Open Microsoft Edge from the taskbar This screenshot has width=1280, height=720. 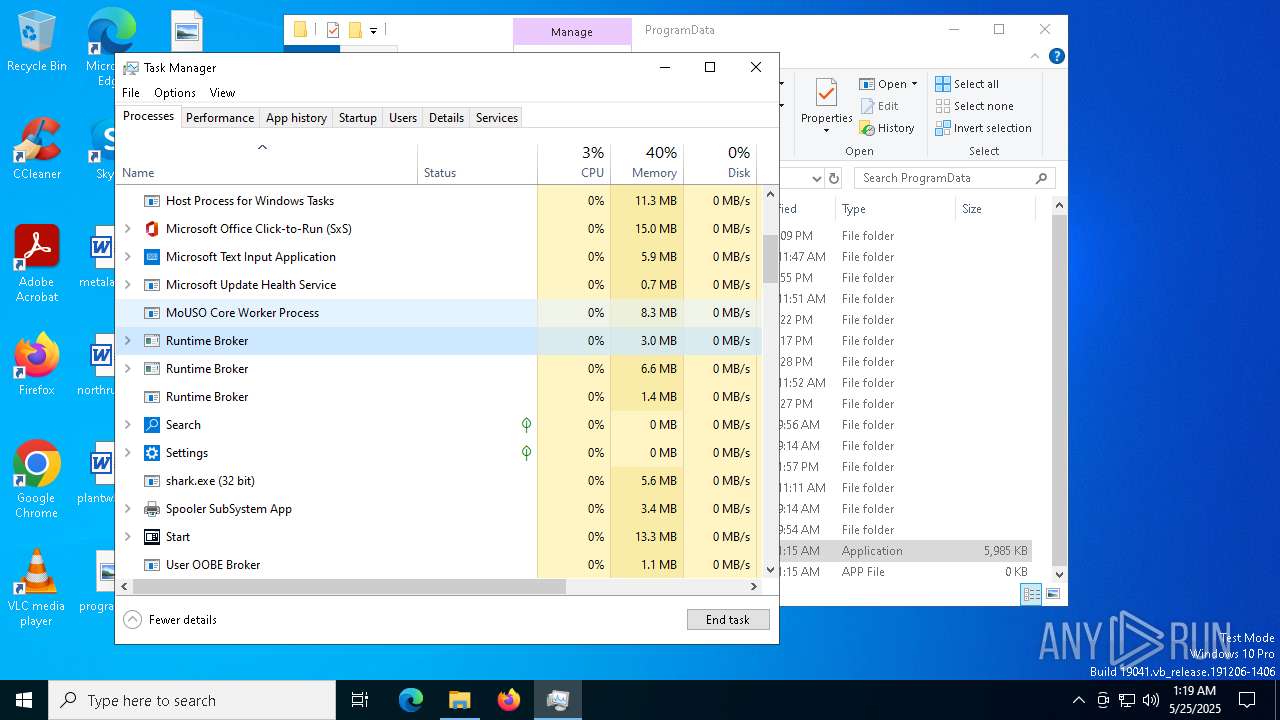click(x=411, y=700)
